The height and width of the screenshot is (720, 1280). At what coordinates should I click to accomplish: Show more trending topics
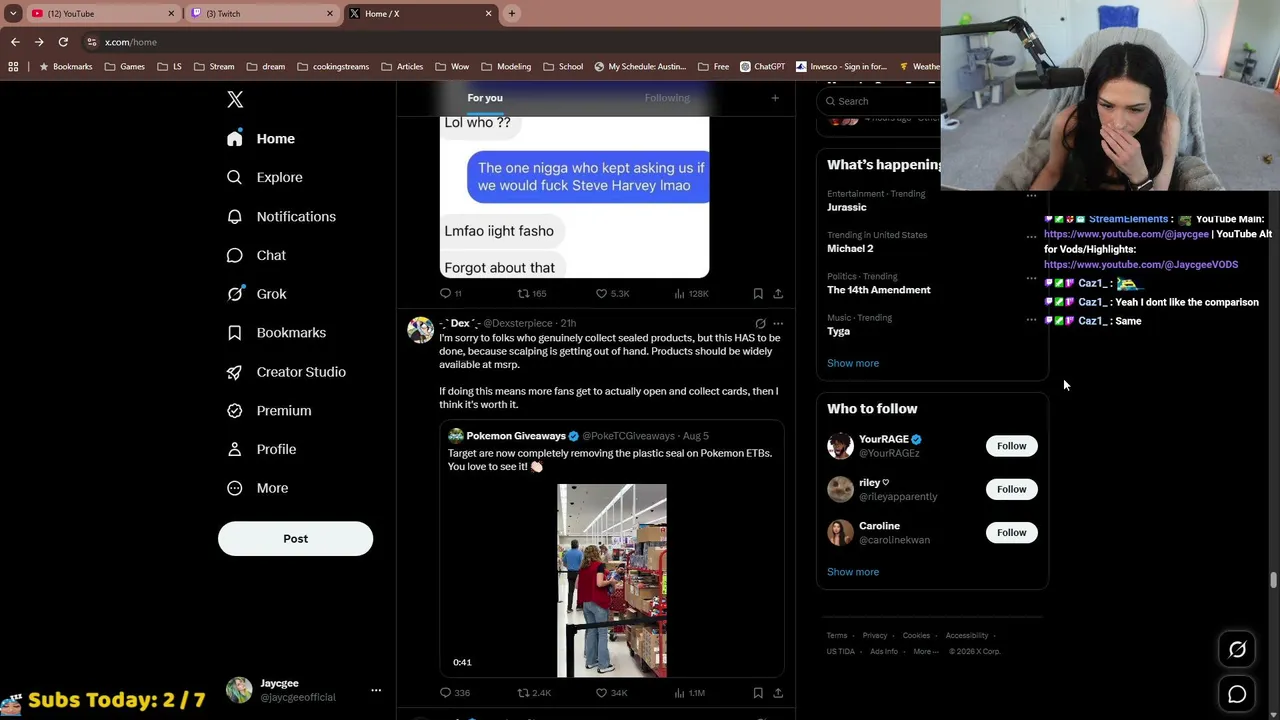coord(853,363)
